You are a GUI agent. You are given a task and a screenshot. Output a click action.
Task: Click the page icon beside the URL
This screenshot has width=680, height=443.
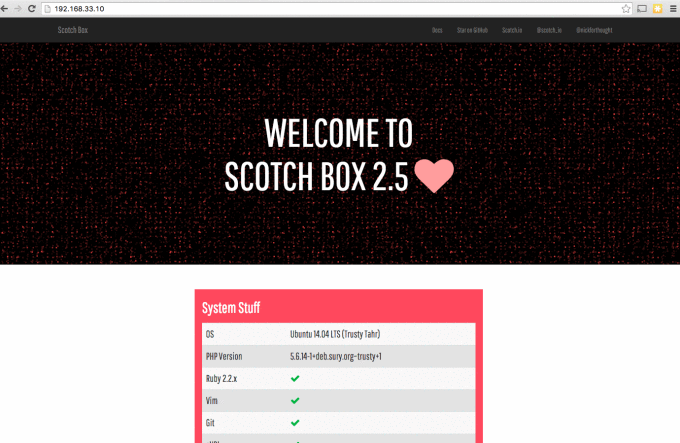[48, 9]
